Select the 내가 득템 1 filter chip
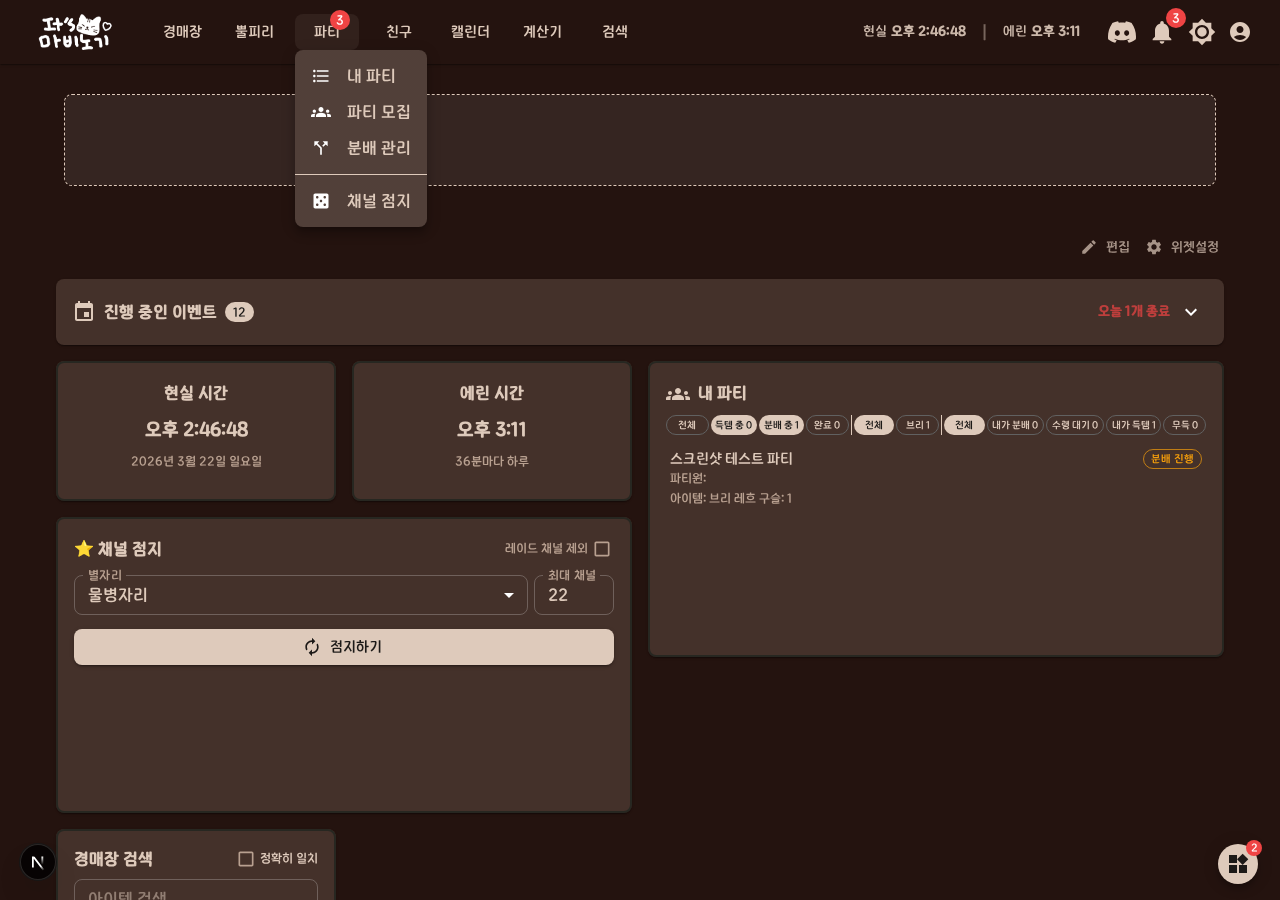 coord(1133,425)
